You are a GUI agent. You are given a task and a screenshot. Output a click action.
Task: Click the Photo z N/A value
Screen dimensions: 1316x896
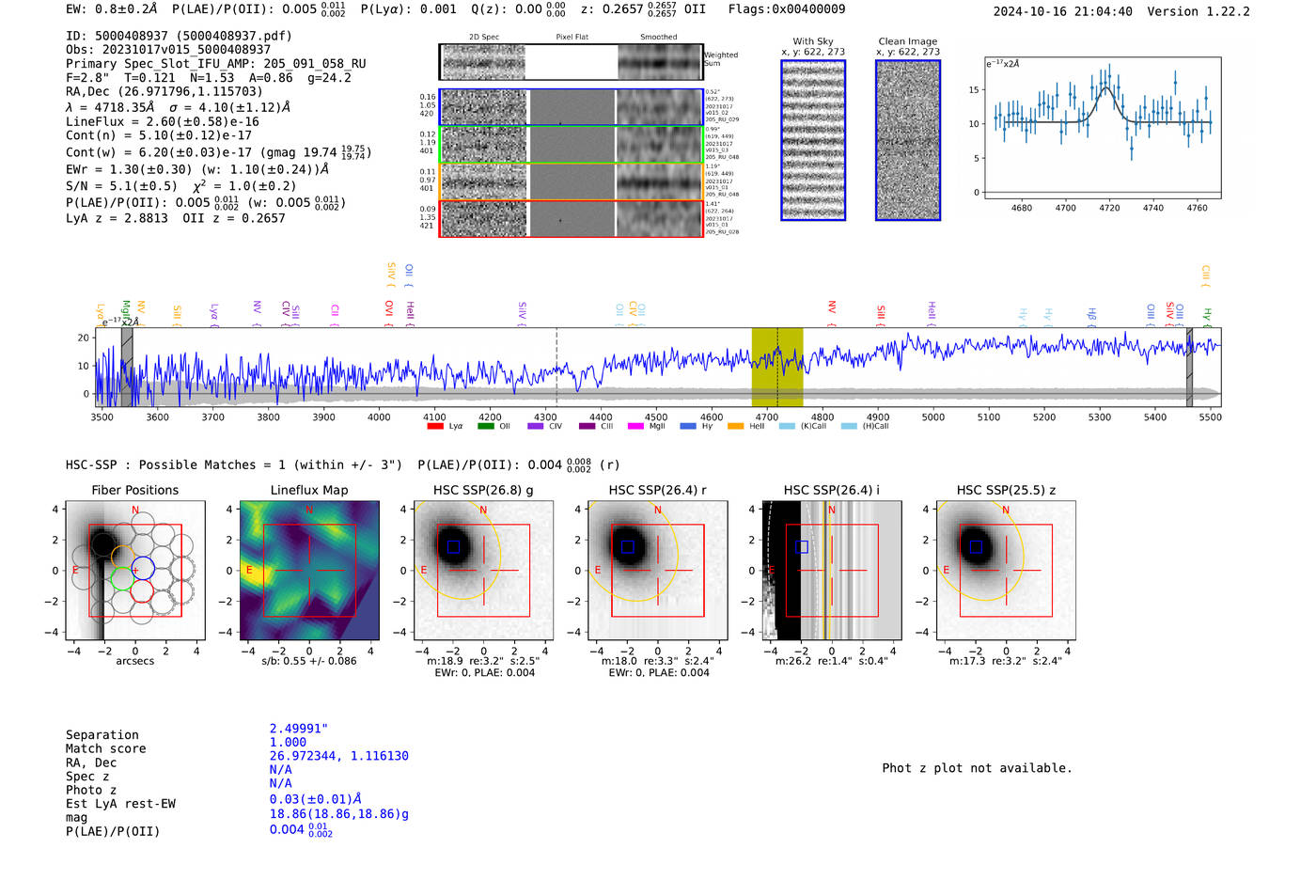click(x=280, y=783)
